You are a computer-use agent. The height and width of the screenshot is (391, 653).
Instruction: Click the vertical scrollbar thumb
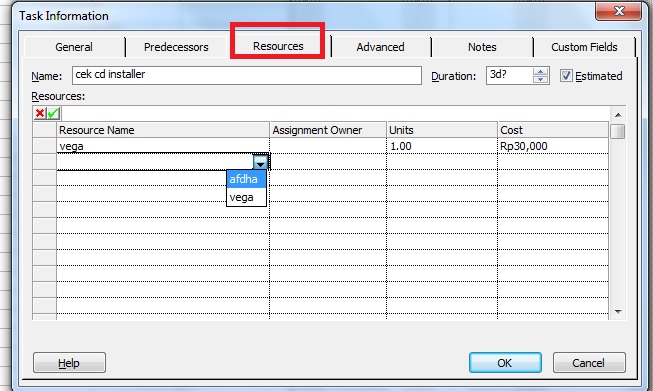[618, 132]
